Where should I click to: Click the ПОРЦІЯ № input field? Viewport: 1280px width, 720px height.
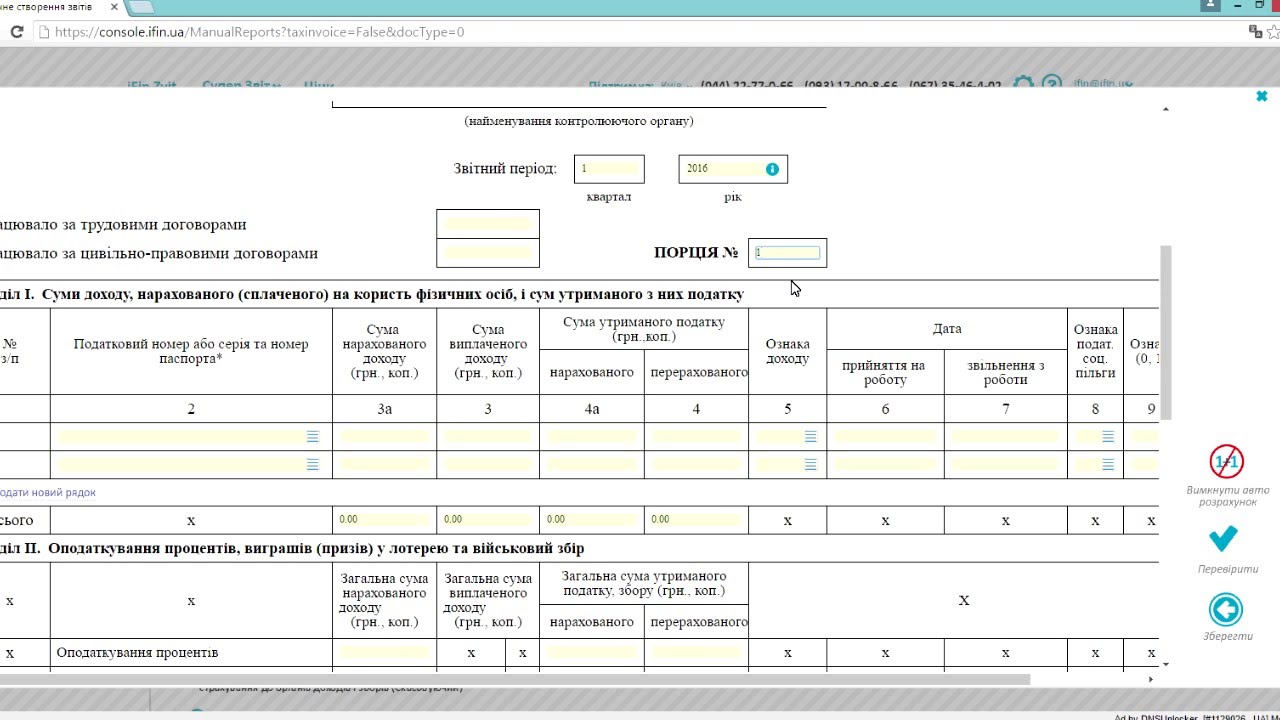788,253
